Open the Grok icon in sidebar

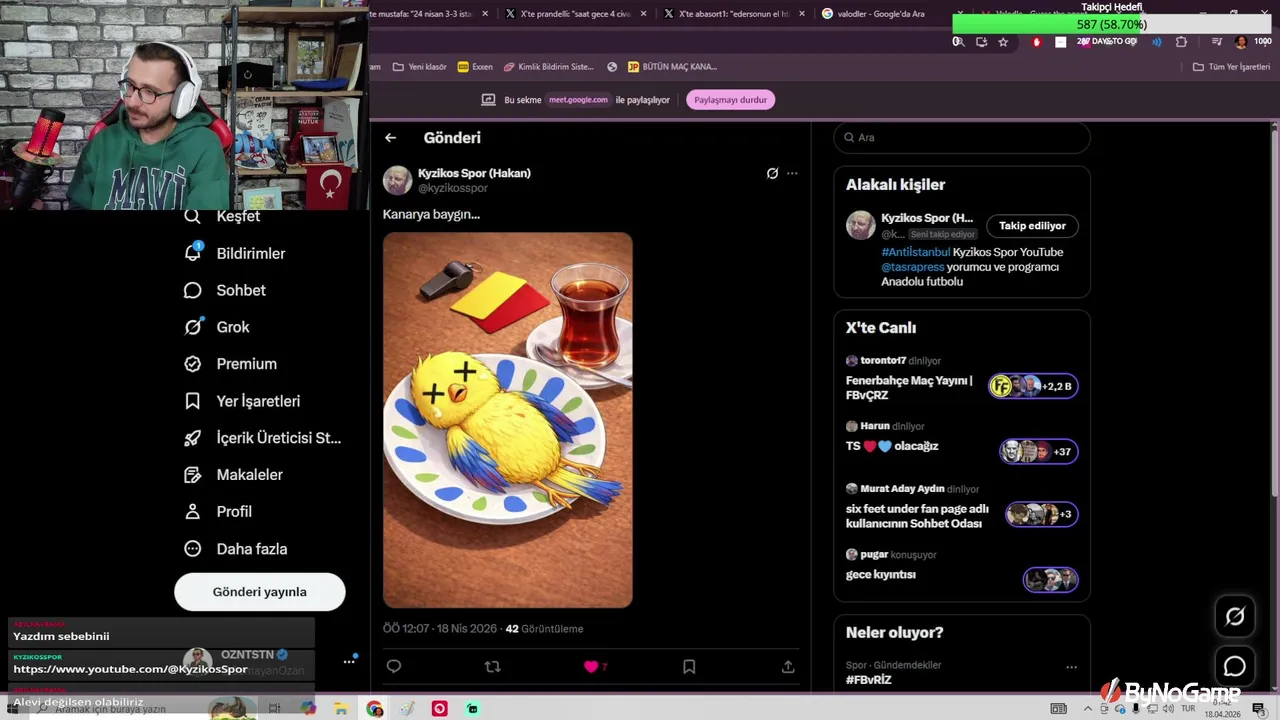(193, 327)
